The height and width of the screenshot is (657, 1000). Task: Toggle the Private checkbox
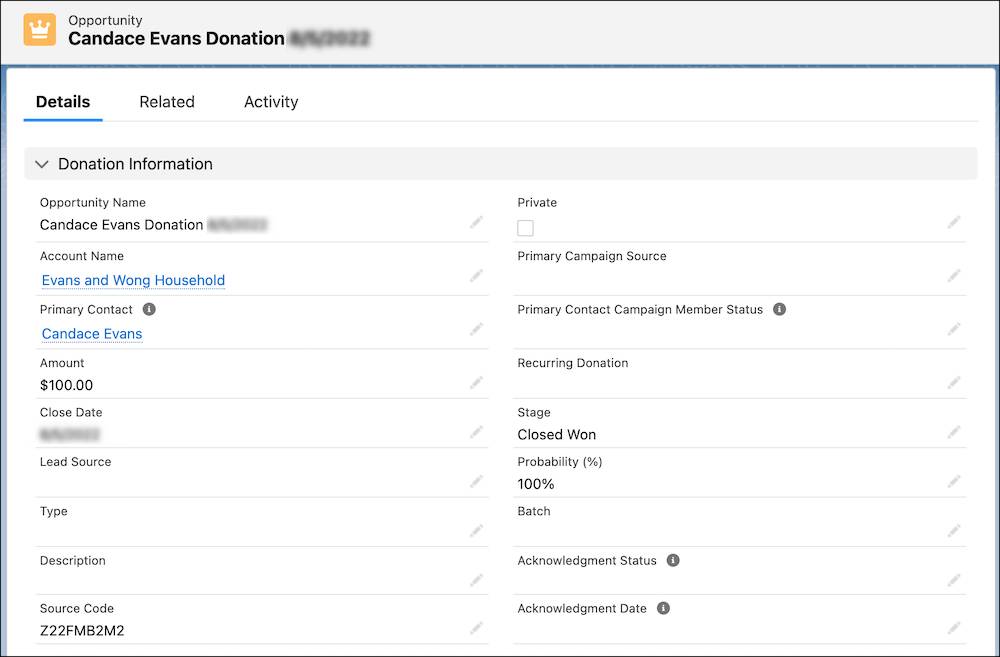526,228
